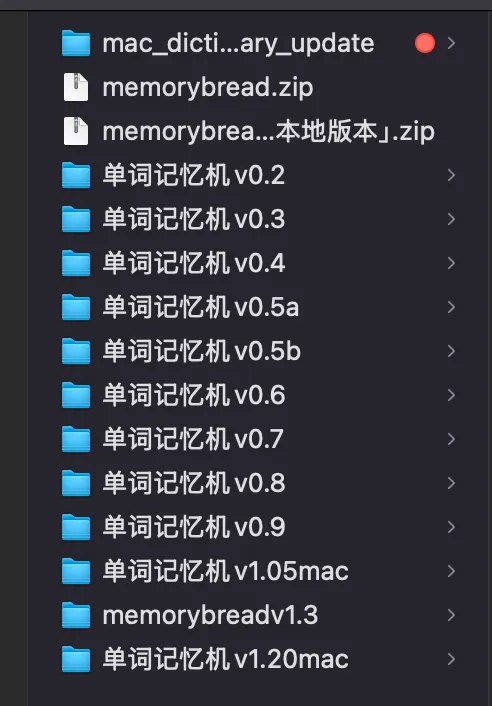Screen dimensions: 492x706
Task: Expand the 单词记忆机 v0.3 chevron
Action: tap(451, 219)
